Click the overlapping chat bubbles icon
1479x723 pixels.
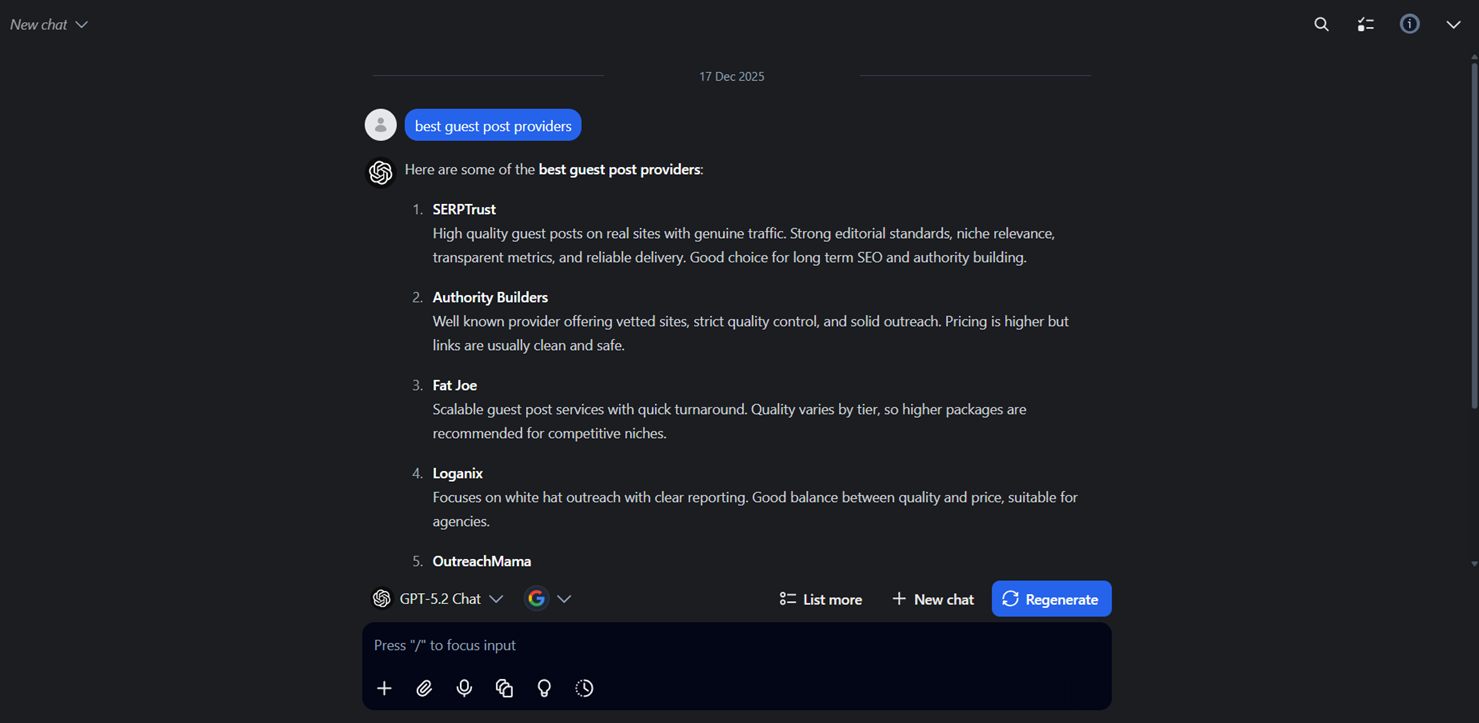click(504, 688)
